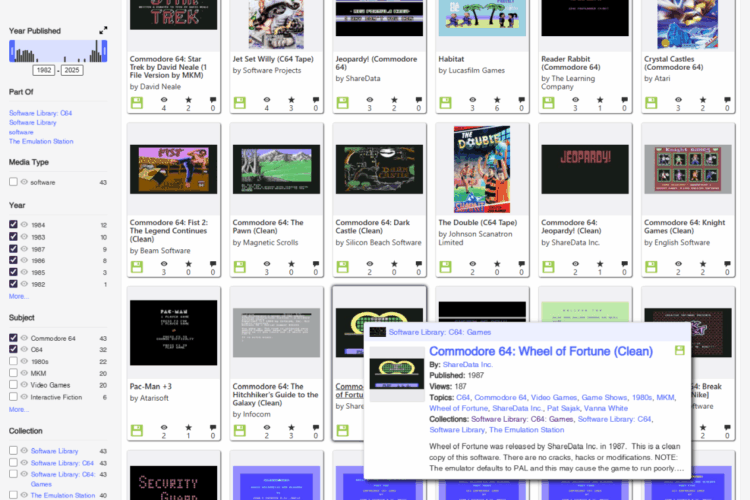Screen dimensions: 750x500
Task: Uncheck the Commodore 64 subject filter
Action: tap(13, 338)
